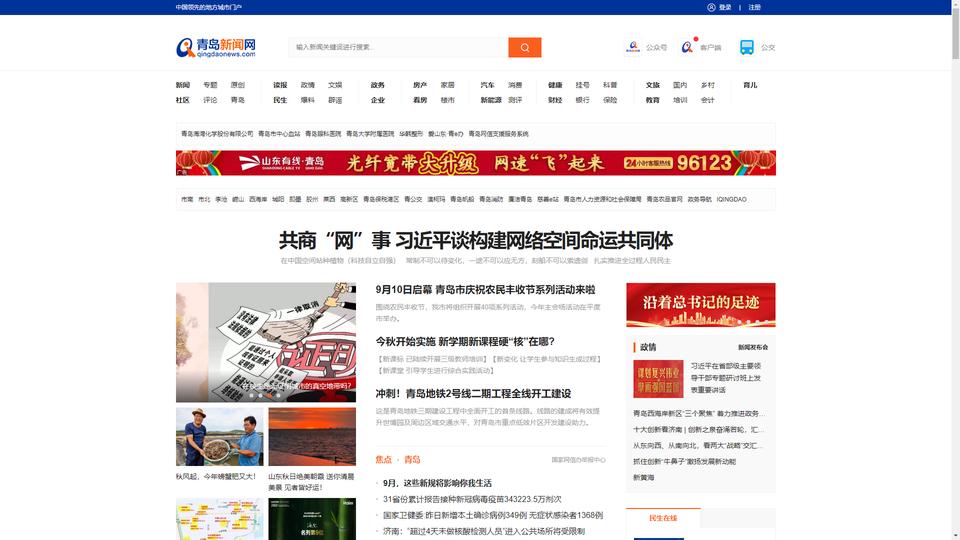Focus the news keyword search field
Image resolution: width=960 pixels, height=540 pixels.
(398, 47)
